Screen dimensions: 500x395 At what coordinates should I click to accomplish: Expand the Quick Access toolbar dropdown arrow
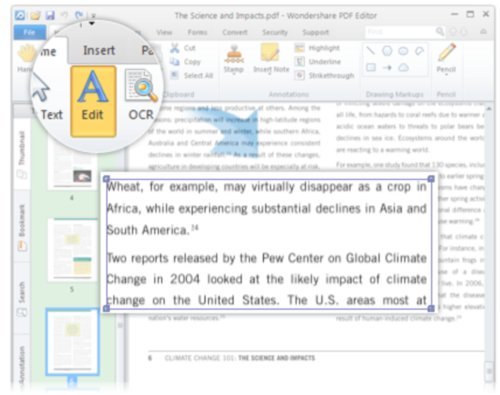pyautogui.click(x=92, y=23)
